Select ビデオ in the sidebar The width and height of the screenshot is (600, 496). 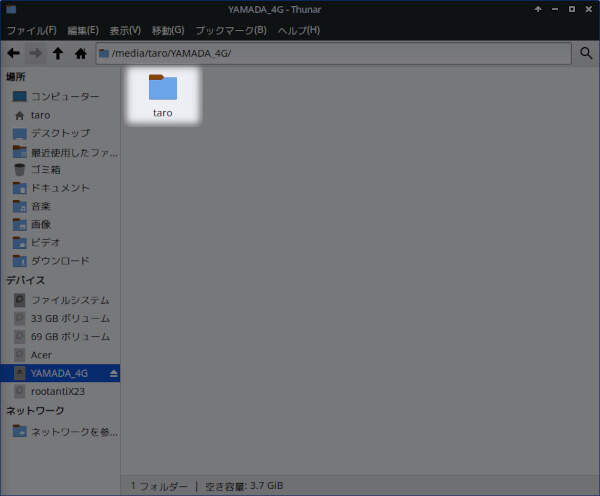click(x=60, y=242)
